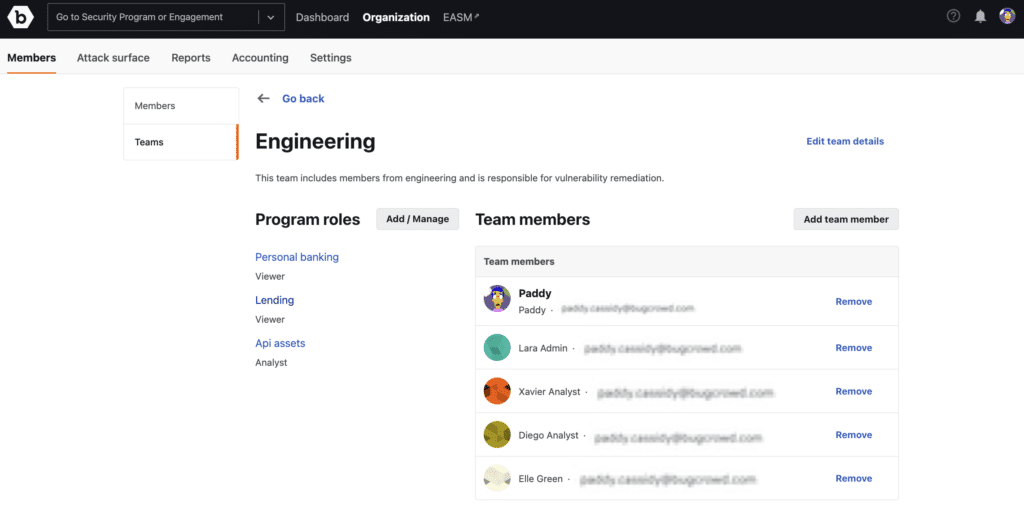
Task: Click the Bugcrowd logo icon
Action: click(x=21, y=17)
